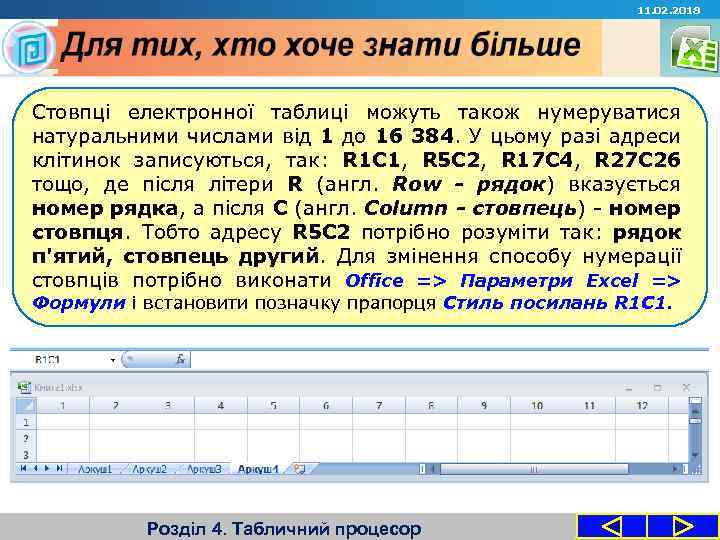Go to next sheet tab arrow
Image resolution: width=720 pixels, height=540 pixels.
[46, 468]
